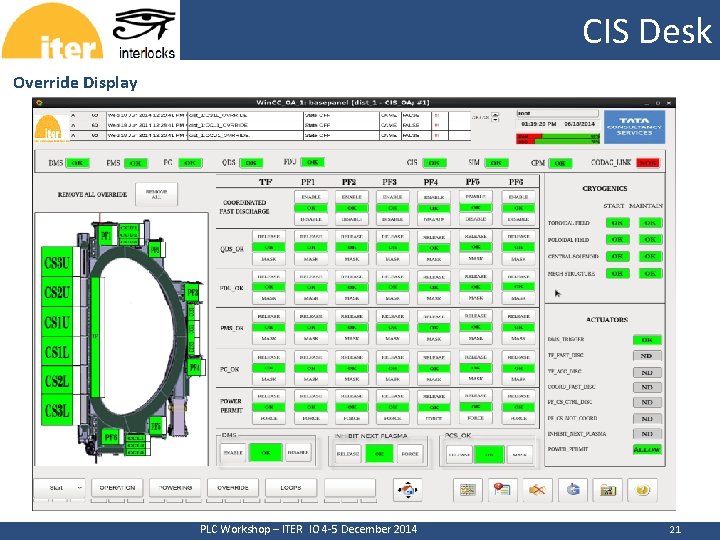Click the CPM OK status indicator
The height and width of the screenshot is (540, 720).
(560, 163)
